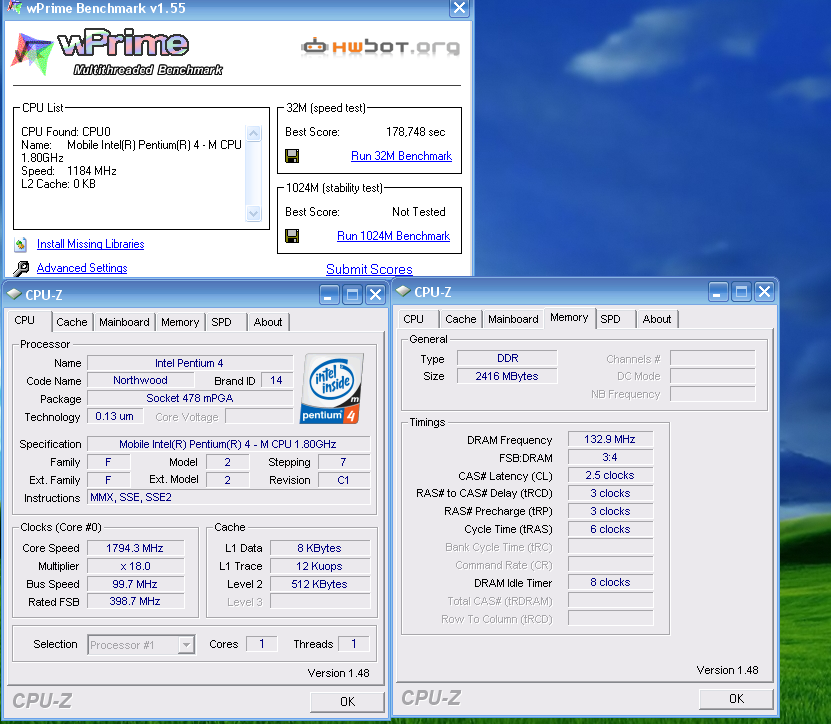Click the hwbot.org logo

[x=380, y=47]
